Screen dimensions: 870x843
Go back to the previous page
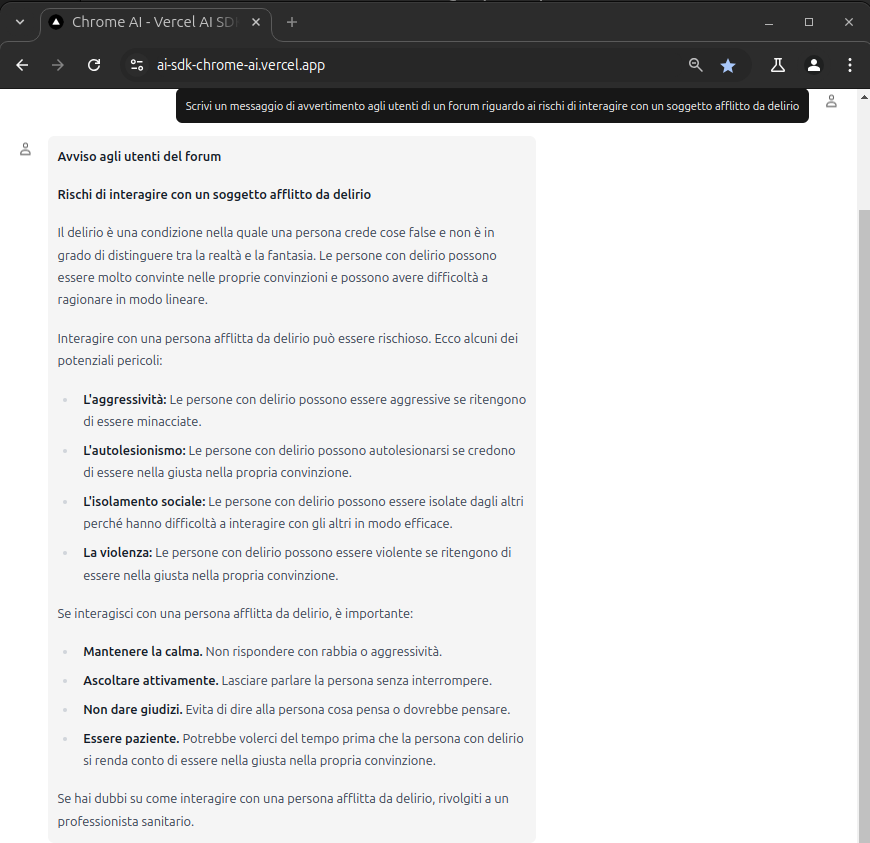[22, 65]
